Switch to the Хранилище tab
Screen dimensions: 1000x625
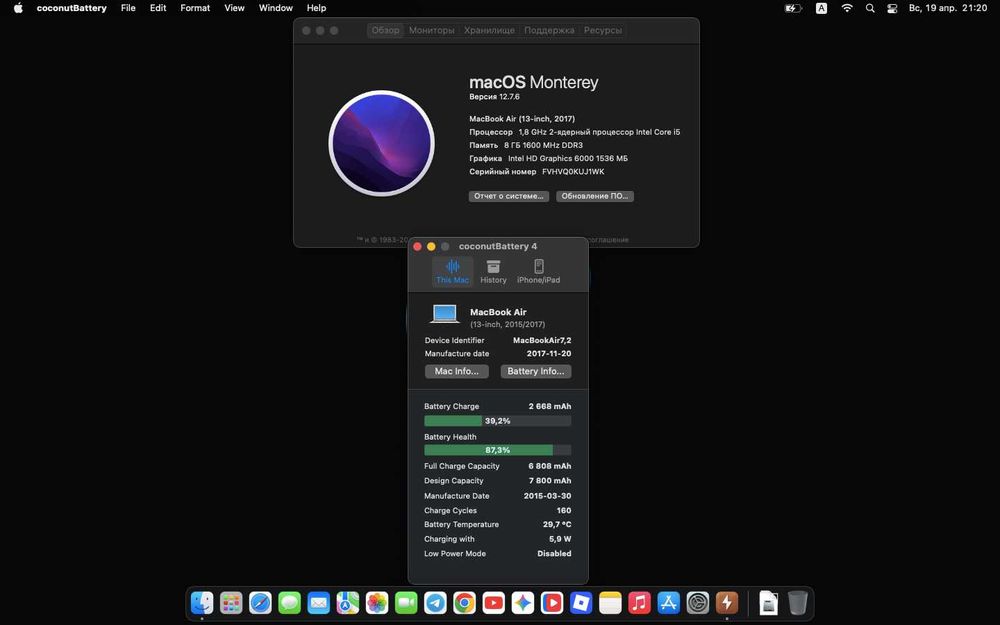(489, 30)
